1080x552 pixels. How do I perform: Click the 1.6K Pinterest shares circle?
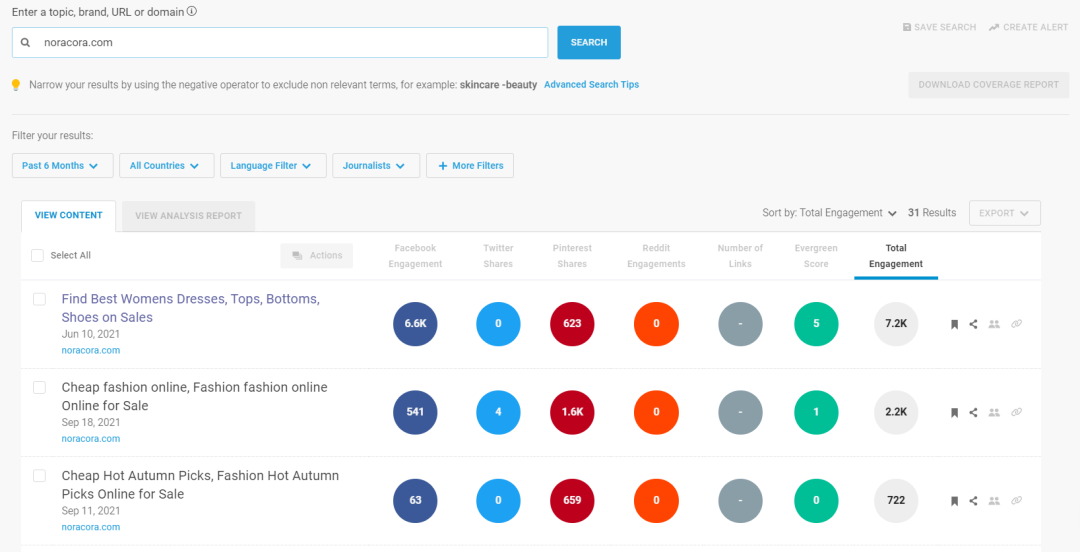(x=572, y=412)
